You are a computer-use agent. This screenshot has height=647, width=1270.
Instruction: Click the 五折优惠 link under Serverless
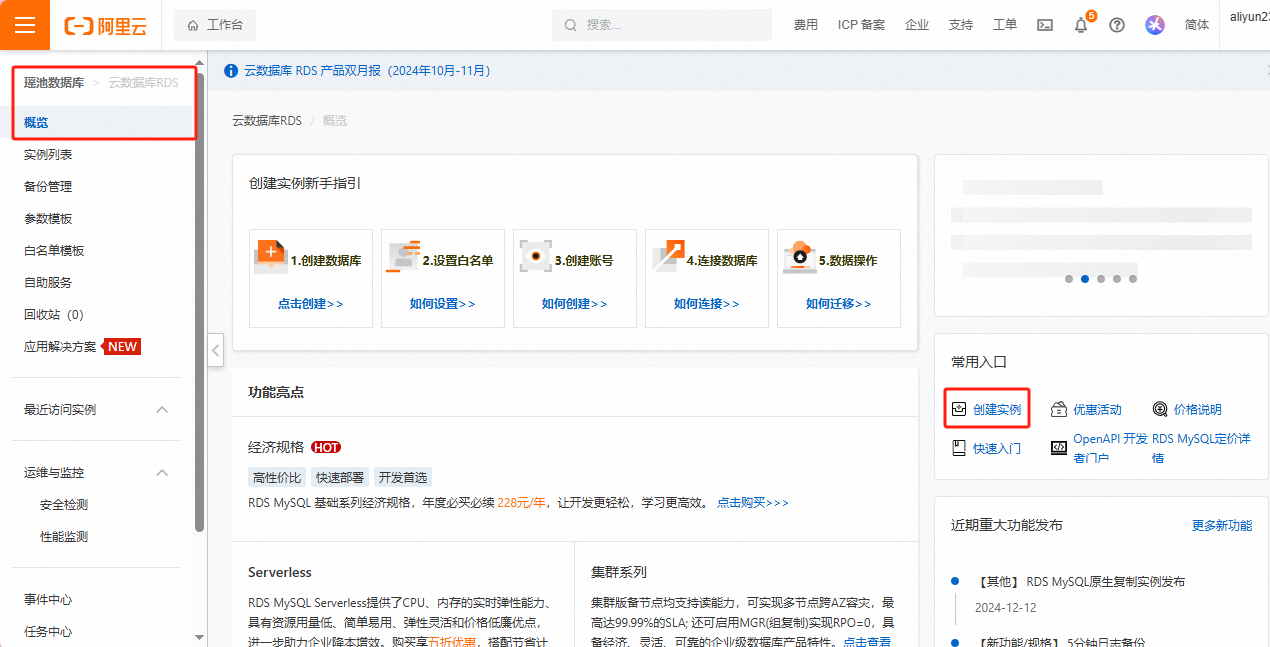[x=454, y=642]
